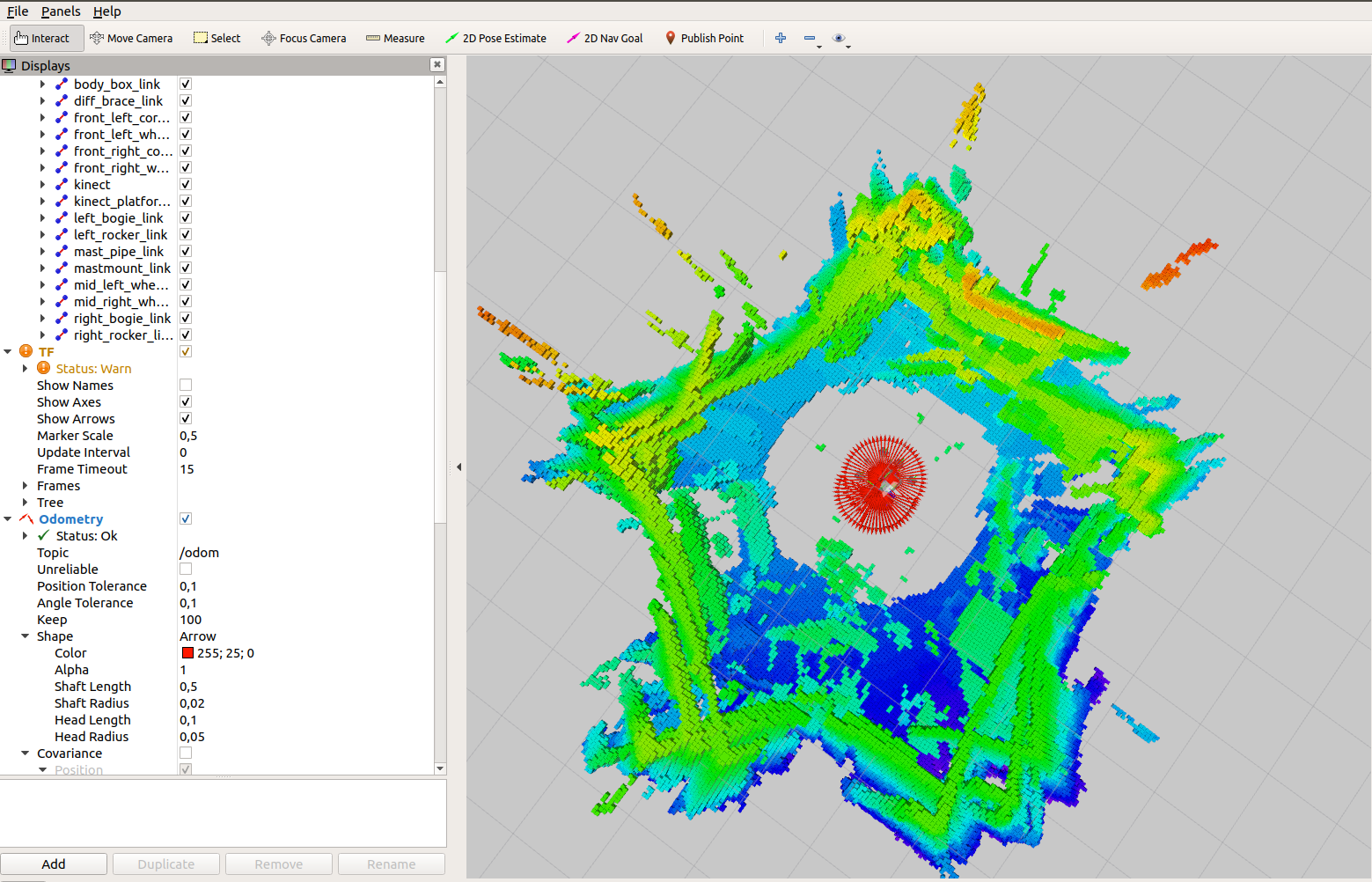Edit the /odom Topic field
The width and height of the screenshot is (1372, 882).
pos(305,552)
